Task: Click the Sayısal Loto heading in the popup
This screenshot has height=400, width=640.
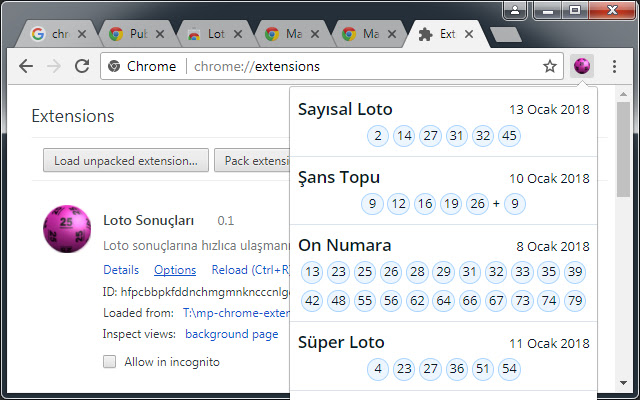Action: 345,109
